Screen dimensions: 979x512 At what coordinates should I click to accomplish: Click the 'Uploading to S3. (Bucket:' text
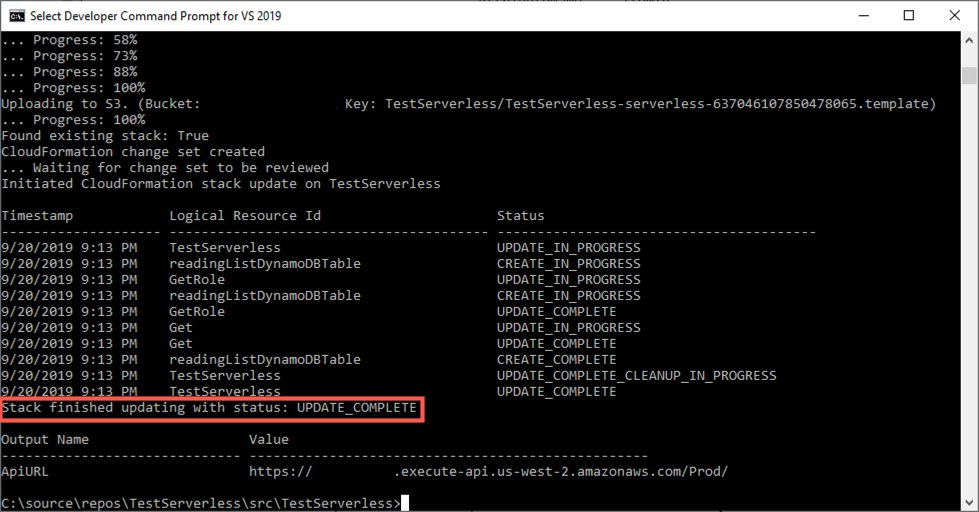tap(101, 104)
